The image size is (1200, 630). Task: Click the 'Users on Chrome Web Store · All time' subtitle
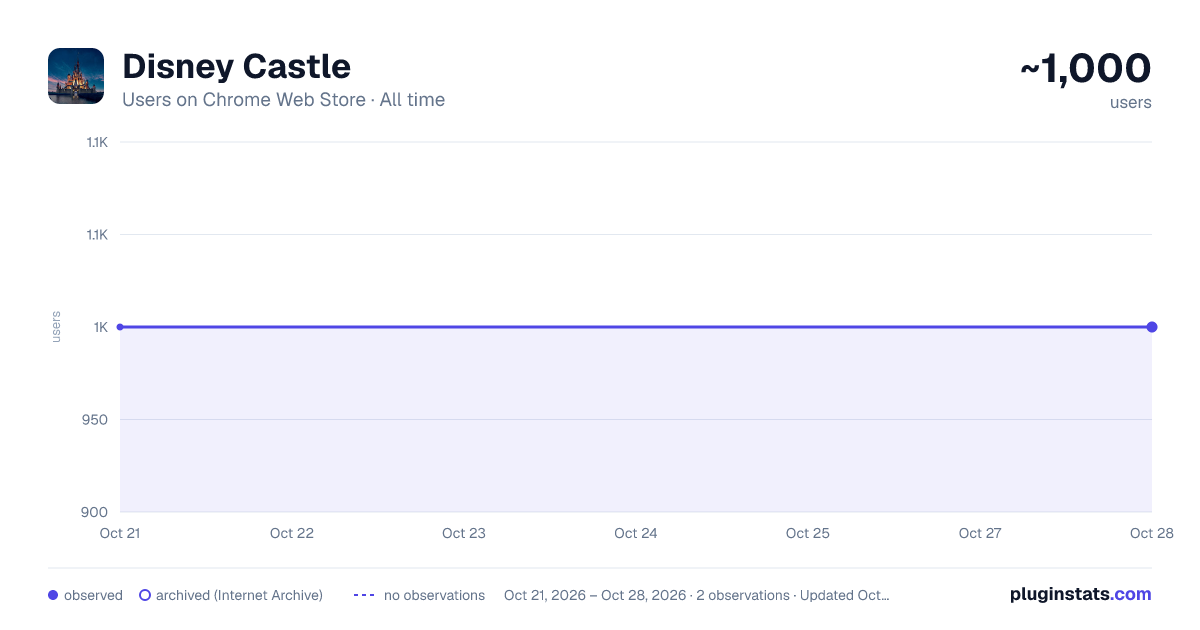[283, 100]
